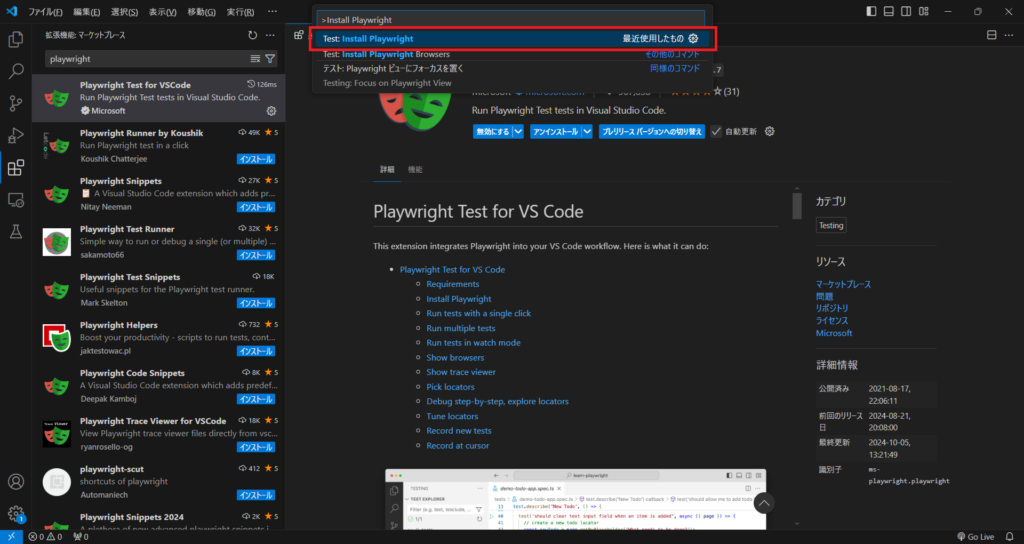
Task: Open the Source Control view
Action: (x=16, y=104)
